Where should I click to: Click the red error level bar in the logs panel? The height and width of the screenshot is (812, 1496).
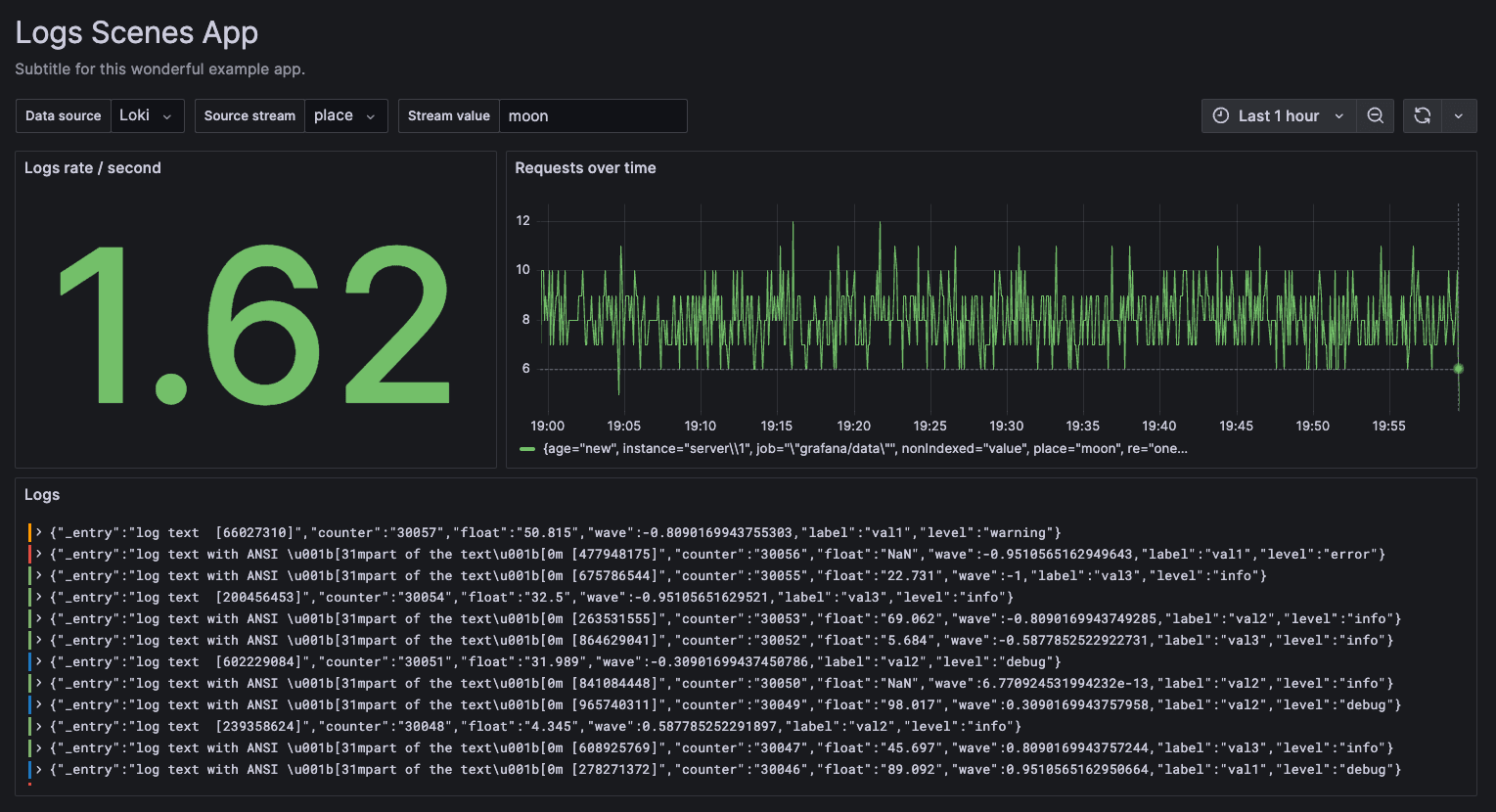pos(31,554)
